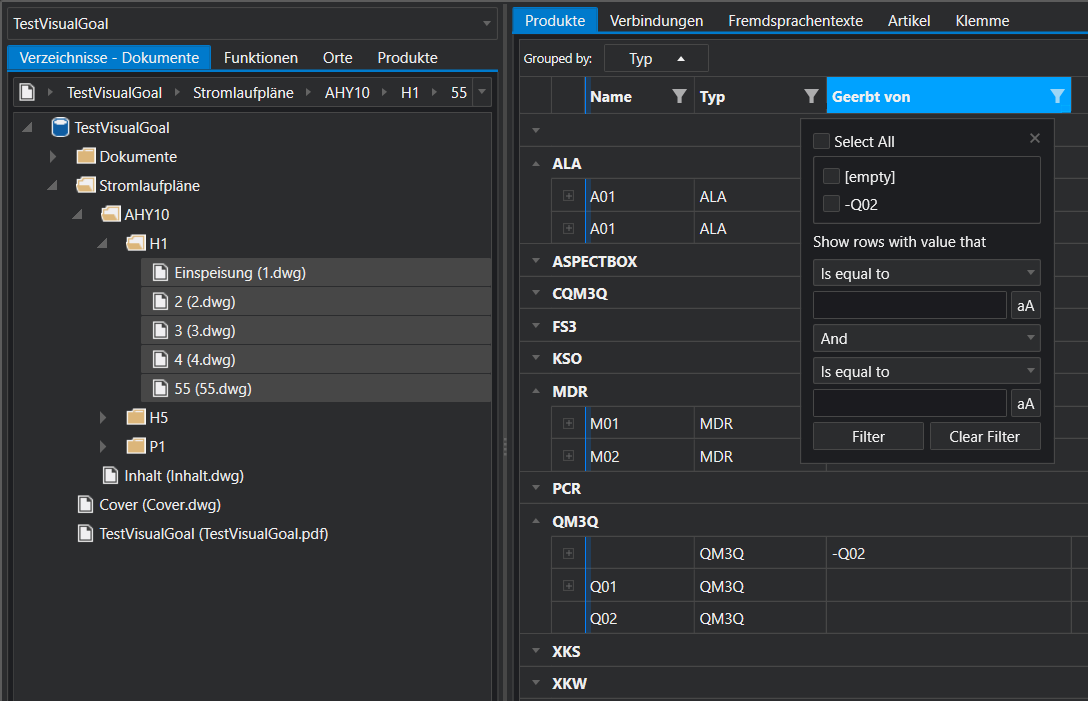The height and width of the screenshot is (701, 1088).
Task: Click the first filter value input field
Action: (909, 306)
